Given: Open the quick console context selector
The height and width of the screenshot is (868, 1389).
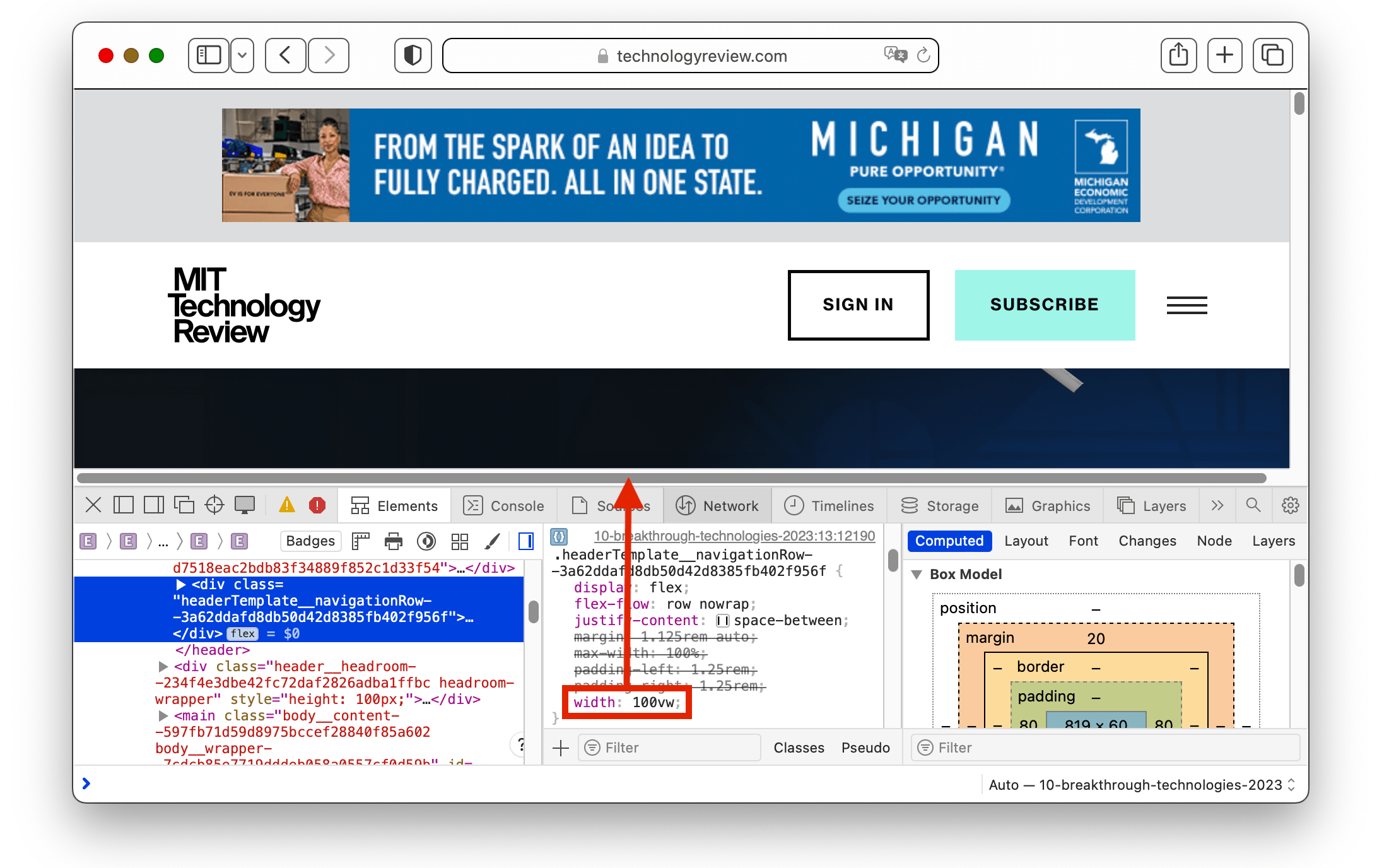Looking at the screenshot, I should [x=1140, y=785].
